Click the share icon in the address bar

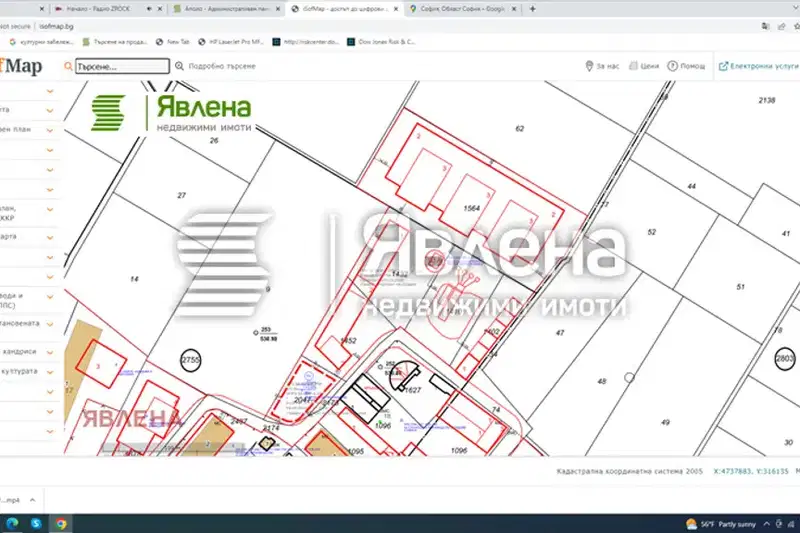[x=781, y=26]
